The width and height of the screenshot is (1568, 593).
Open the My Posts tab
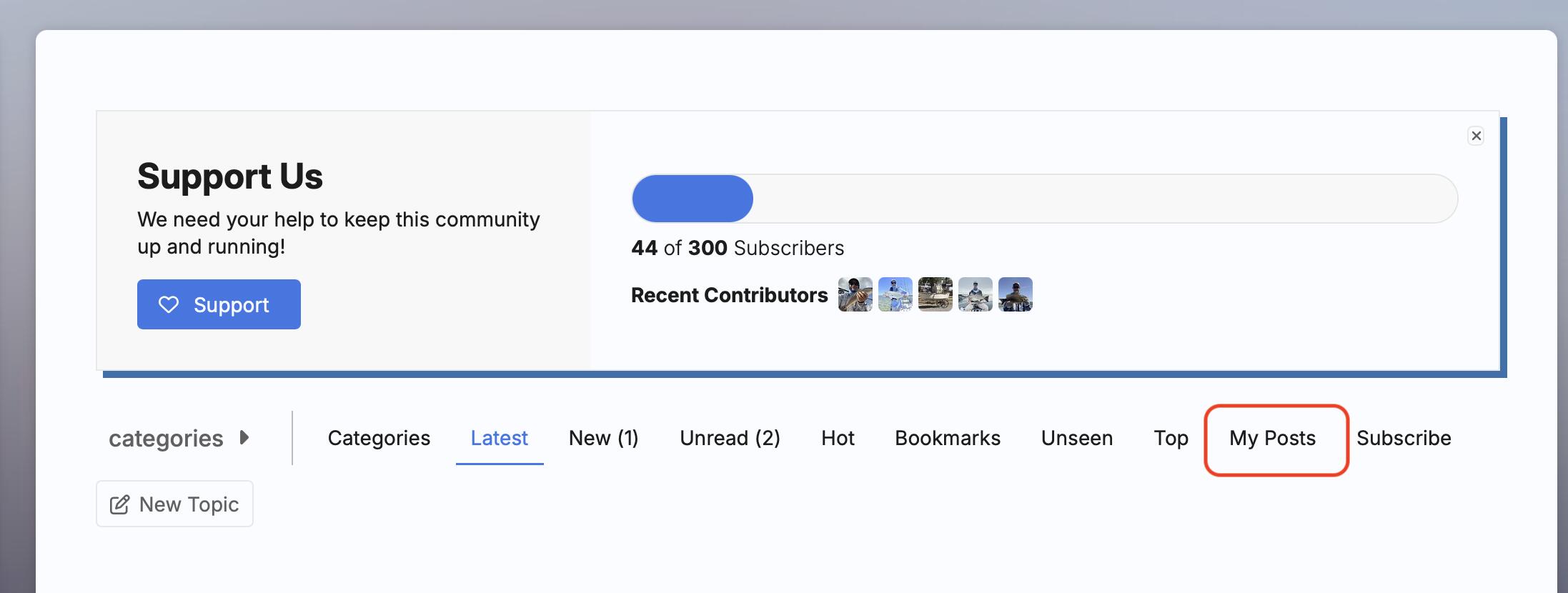pos(1272,438)
